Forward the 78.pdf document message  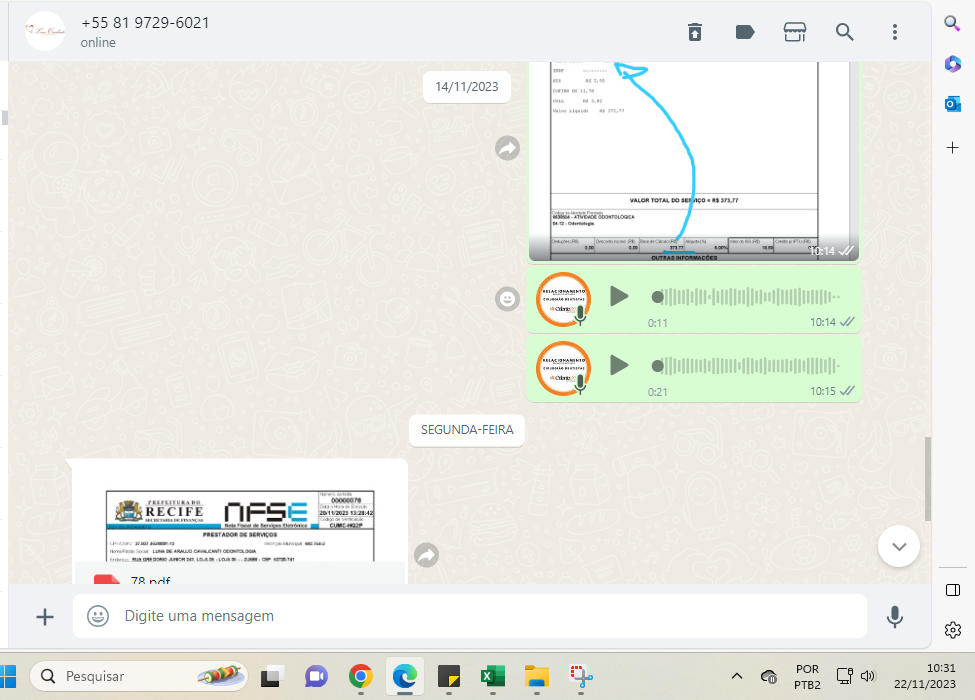[x=427, y=555]
